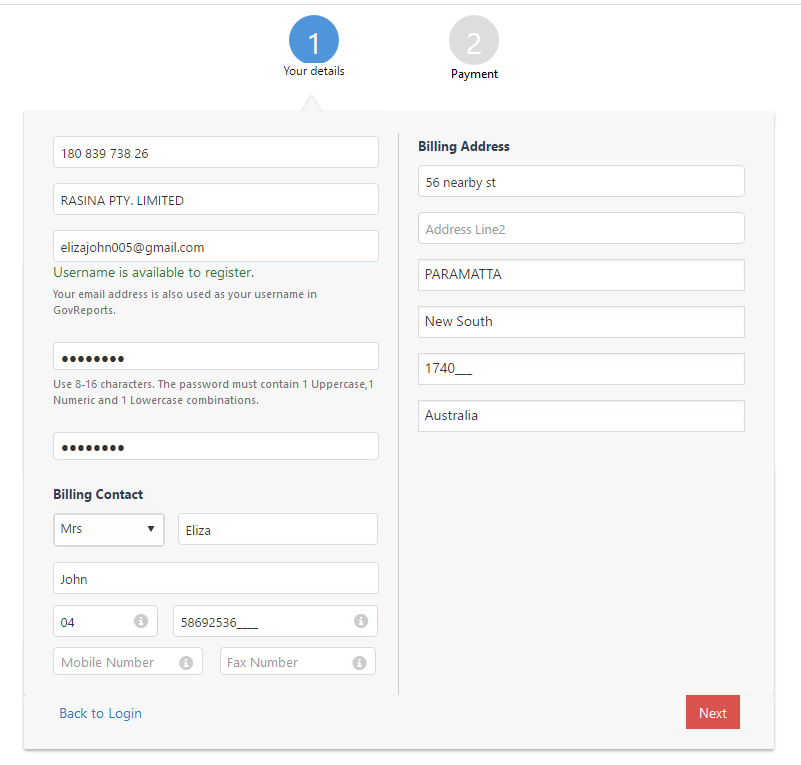
Task: Click the Australia country field
Action: (581, 416)
